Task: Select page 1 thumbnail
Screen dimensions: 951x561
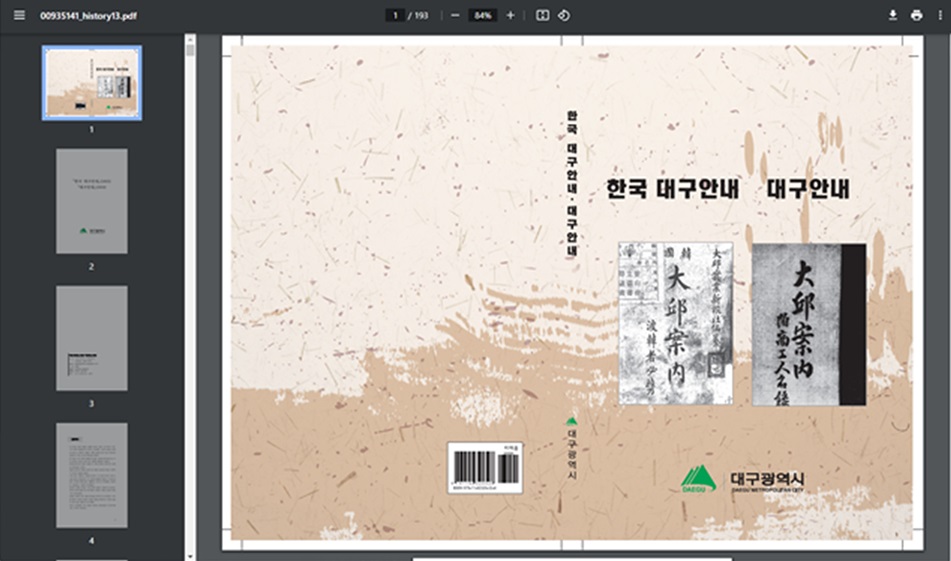Action: (91, 83)
